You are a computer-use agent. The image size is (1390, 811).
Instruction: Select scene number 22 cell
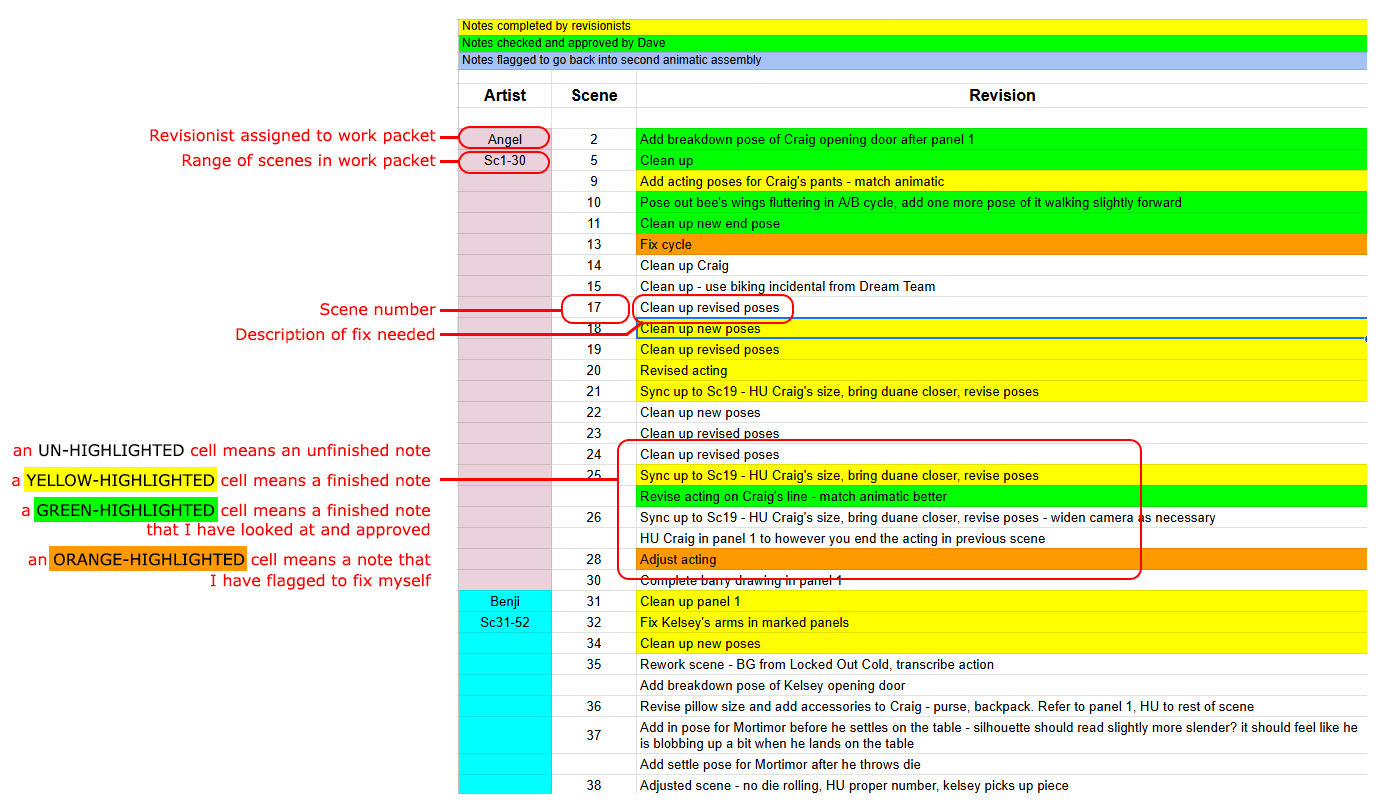pos(594,412)
